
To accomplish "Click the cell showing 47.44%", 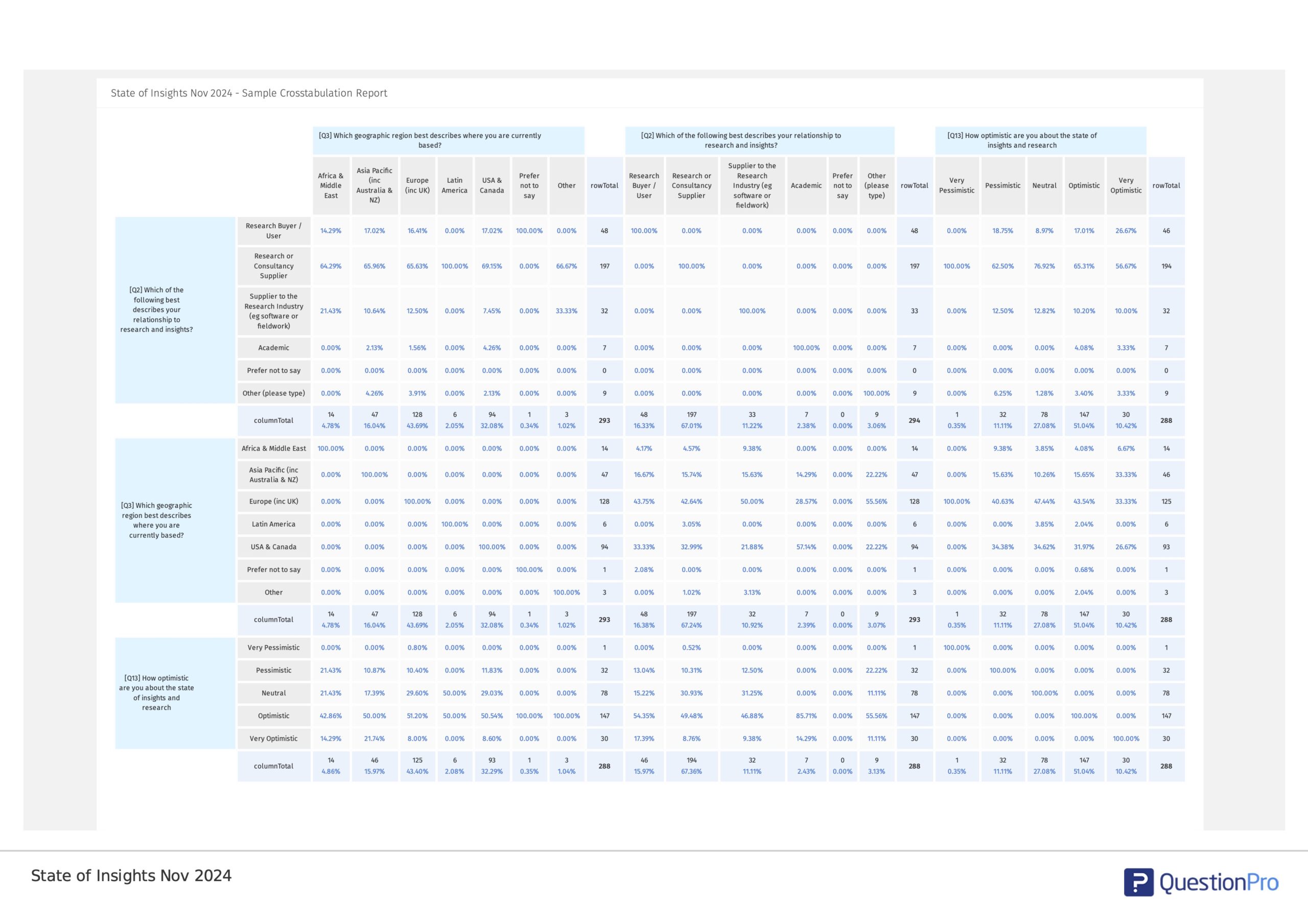I will (x=1044, y=501).
